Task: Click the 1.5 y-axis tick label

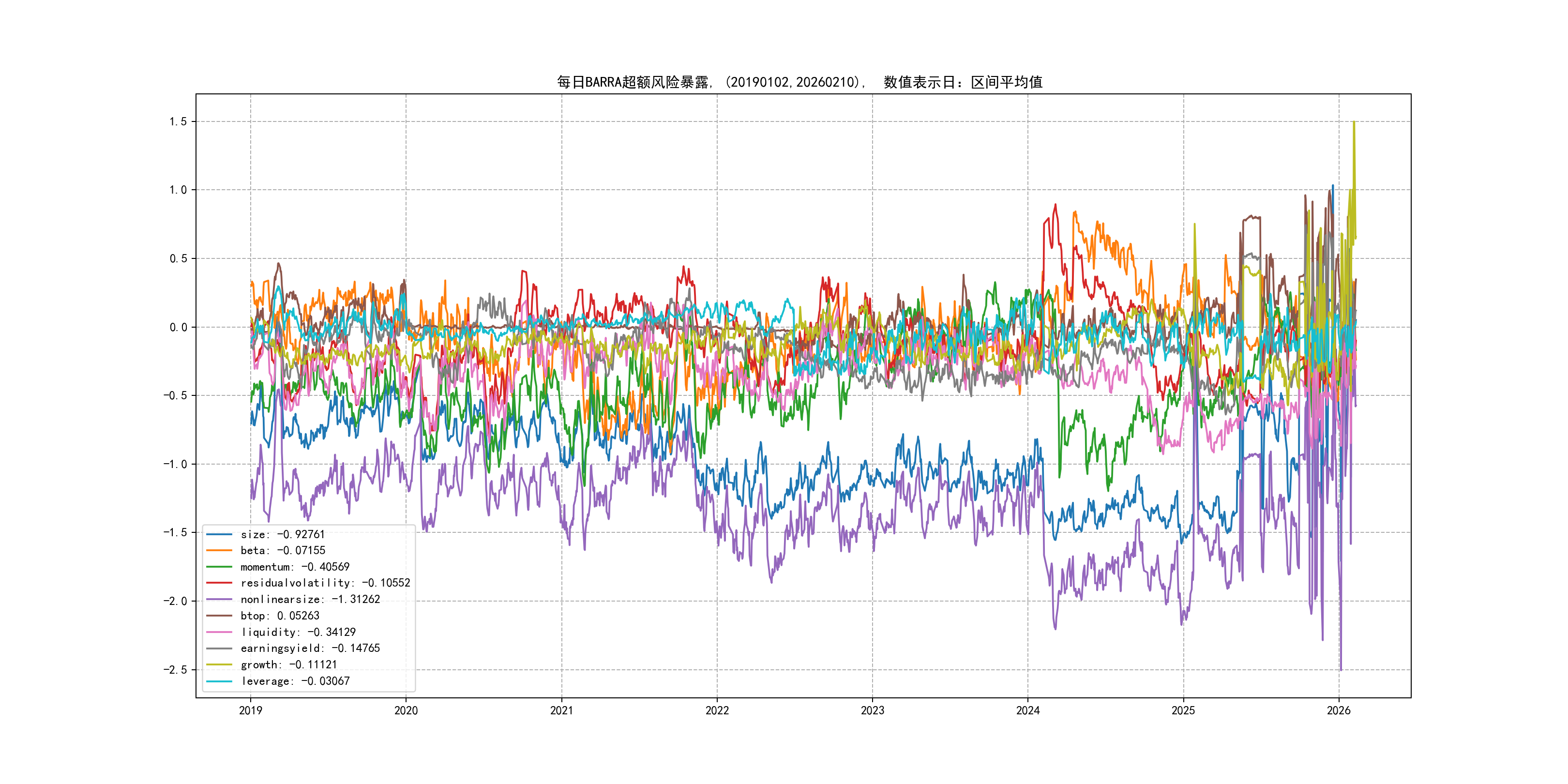Action: [x=178, y=122]
